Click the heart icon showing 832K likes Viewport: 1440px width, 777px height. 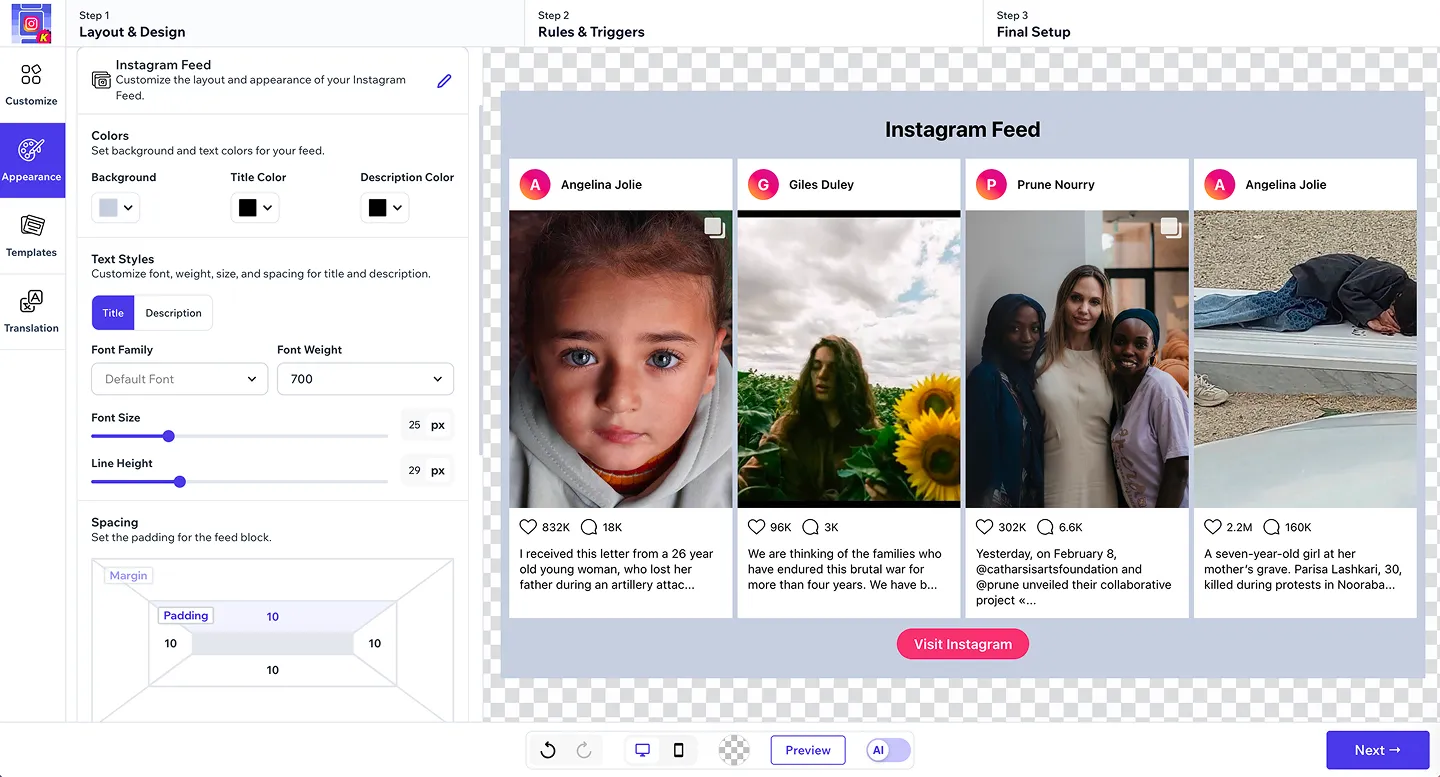coord(528,527)
